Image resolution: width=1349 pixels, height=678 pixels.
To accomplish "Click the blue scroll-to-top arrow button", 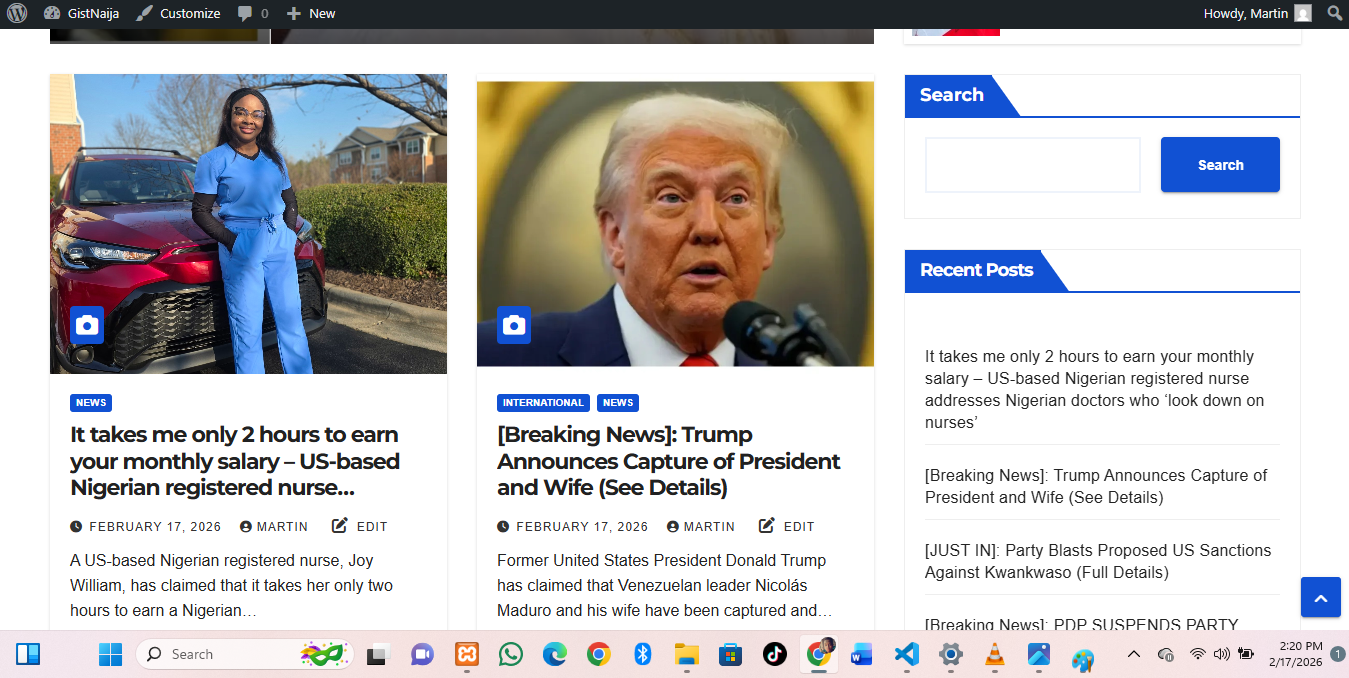I will pos(1320,597).
